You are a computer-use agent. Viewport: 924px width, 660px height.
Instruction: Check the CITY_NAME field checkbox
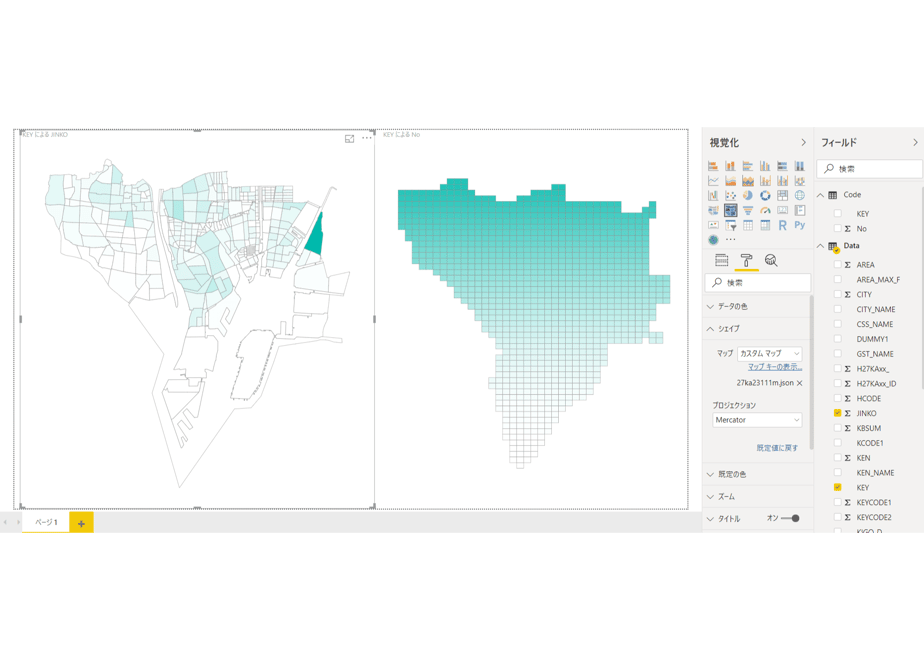[837, 309]
